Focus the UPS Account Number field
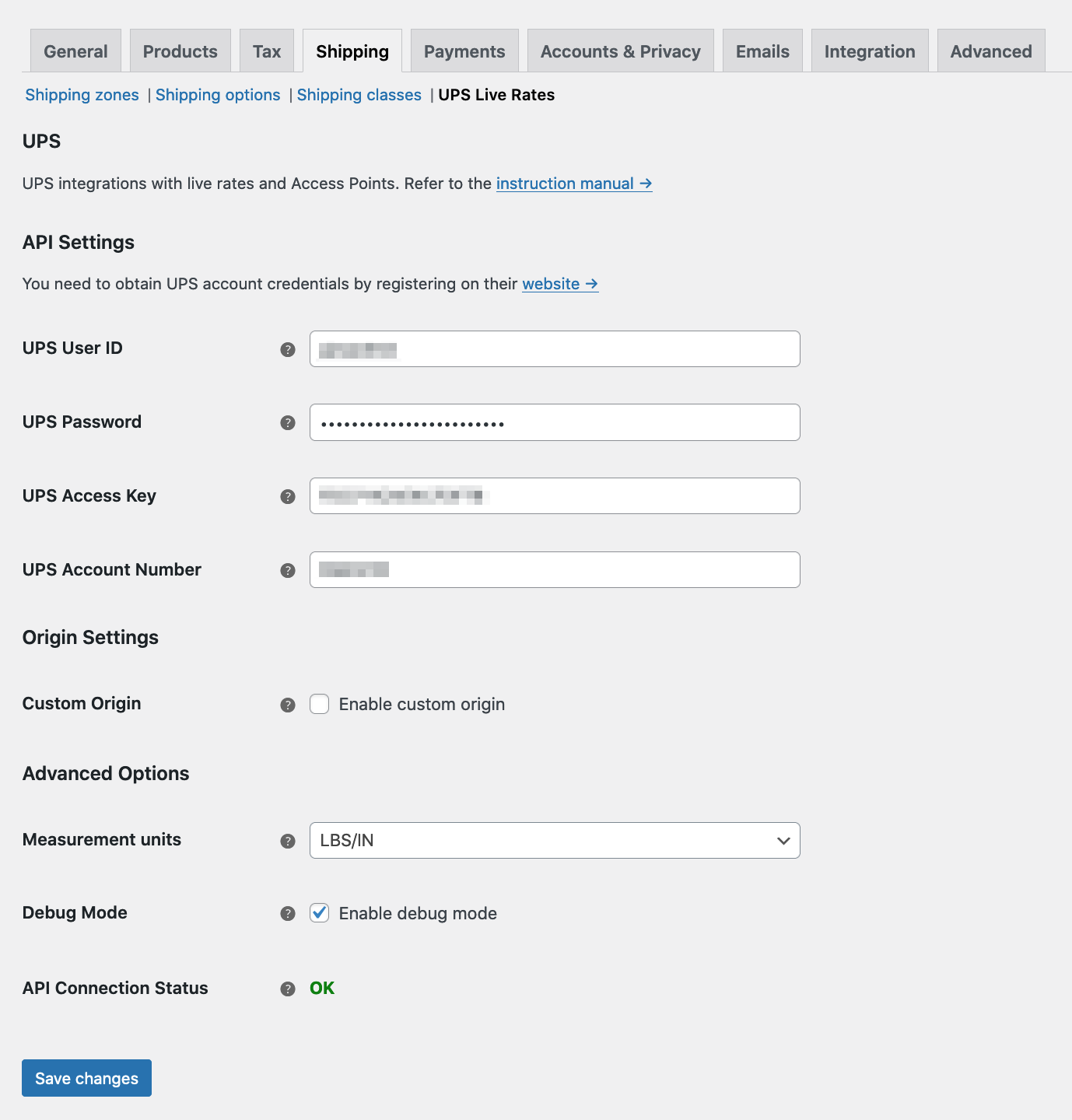 click(555, 570)
